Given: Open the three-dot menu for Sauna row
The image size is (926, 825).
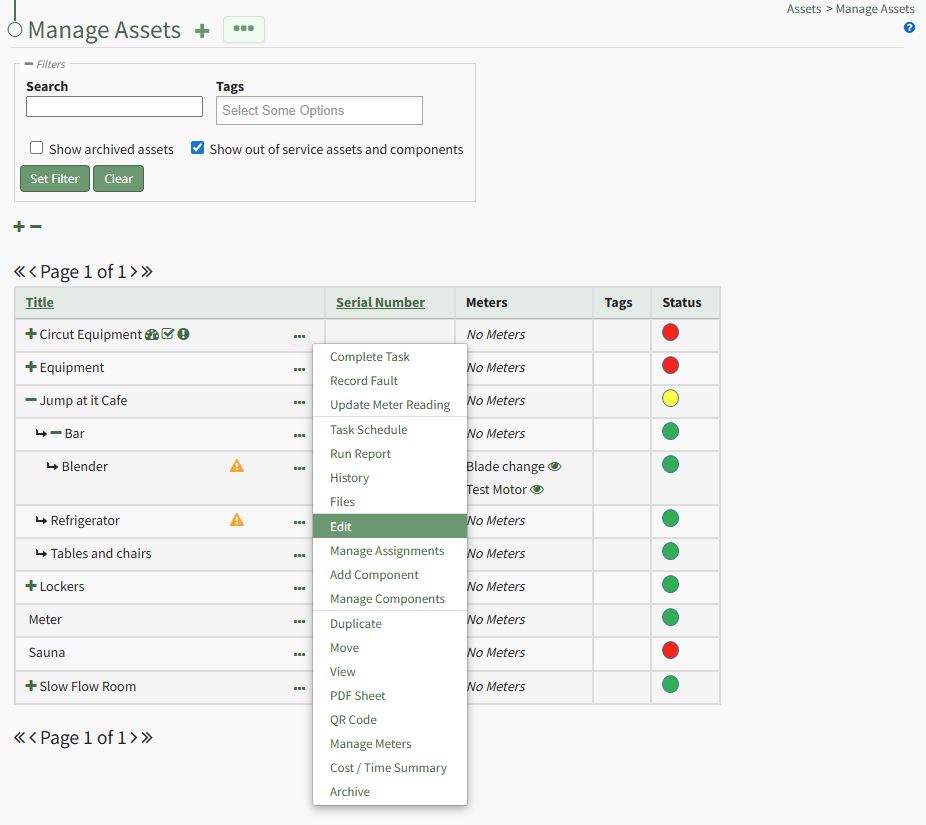Looking at the screenshot, I should (x=299, y=654).
